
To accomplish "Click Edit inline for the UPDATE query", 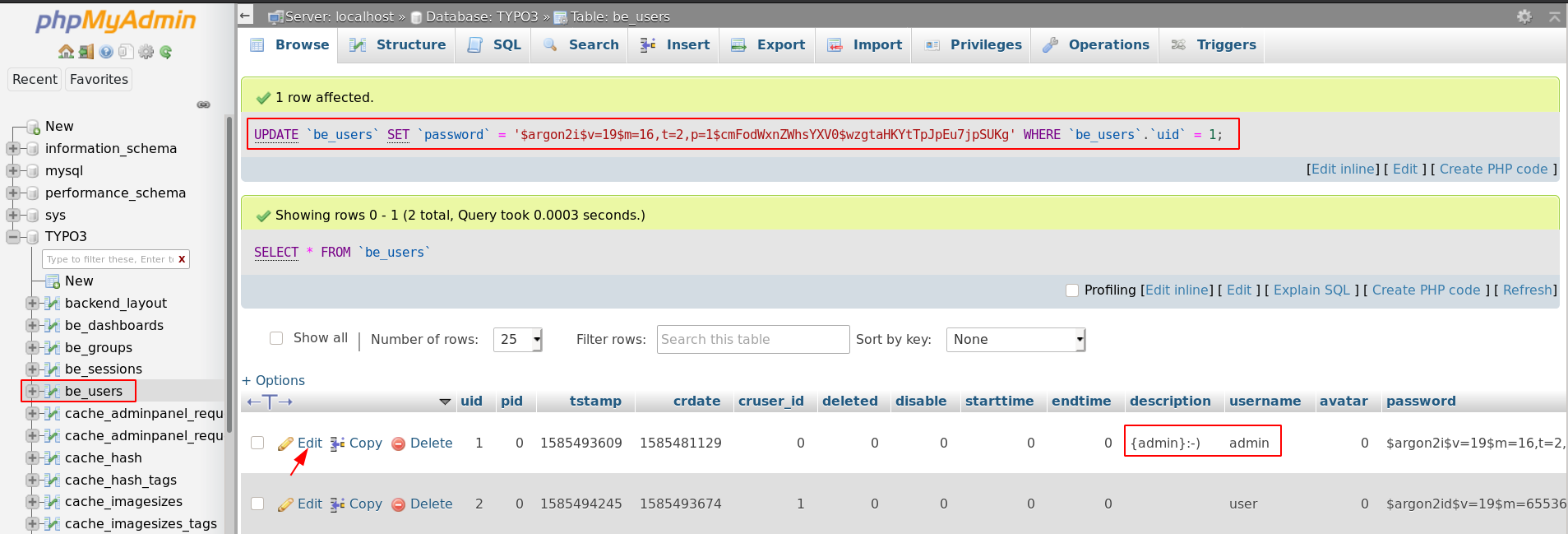I will click(x=1343, y=169).
